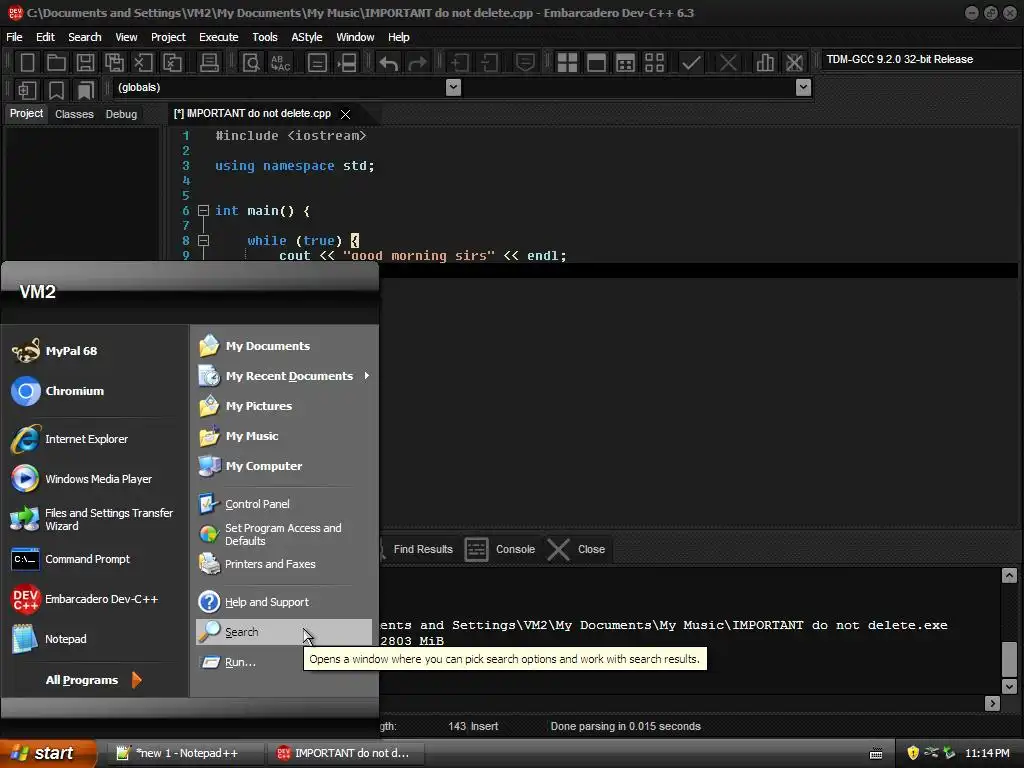Image resolution: width=1024 pixels, height=768 pixels.
Task: Open Control Panel from Start menu
Action: pos(284,504)
